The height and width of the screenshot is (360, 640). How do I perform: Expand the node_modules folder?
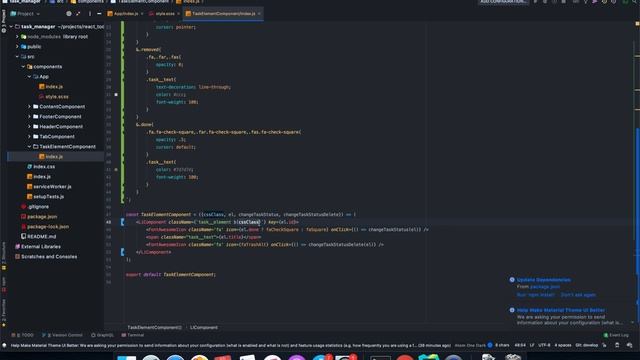pyautogui.click(x=17, y=36)
